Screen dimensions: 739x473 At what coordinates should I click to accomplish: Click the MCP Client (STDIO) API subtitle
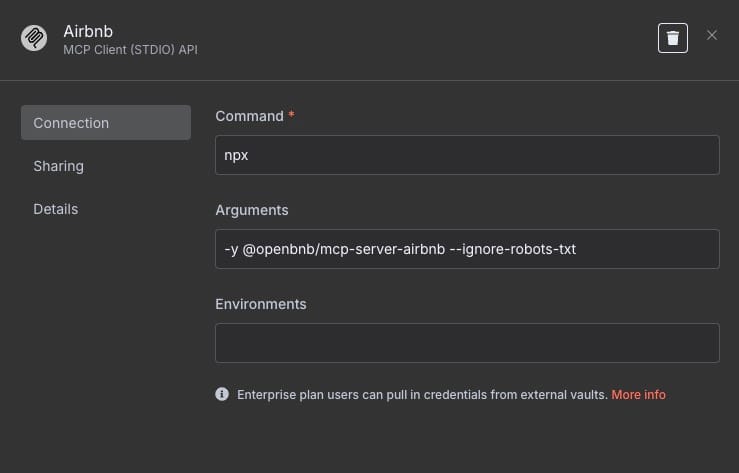pyautogui.click(x=131, y=49)
